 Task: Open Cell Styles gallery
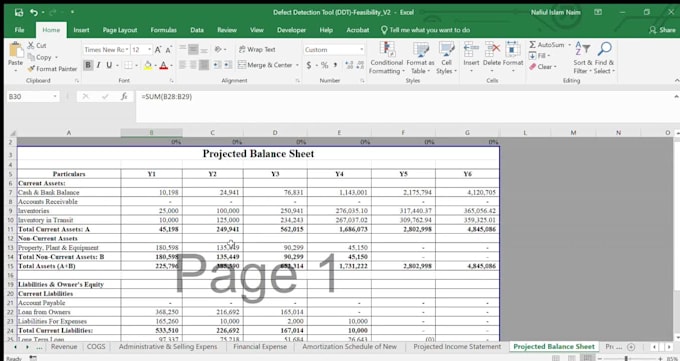(x=446, y=59)
